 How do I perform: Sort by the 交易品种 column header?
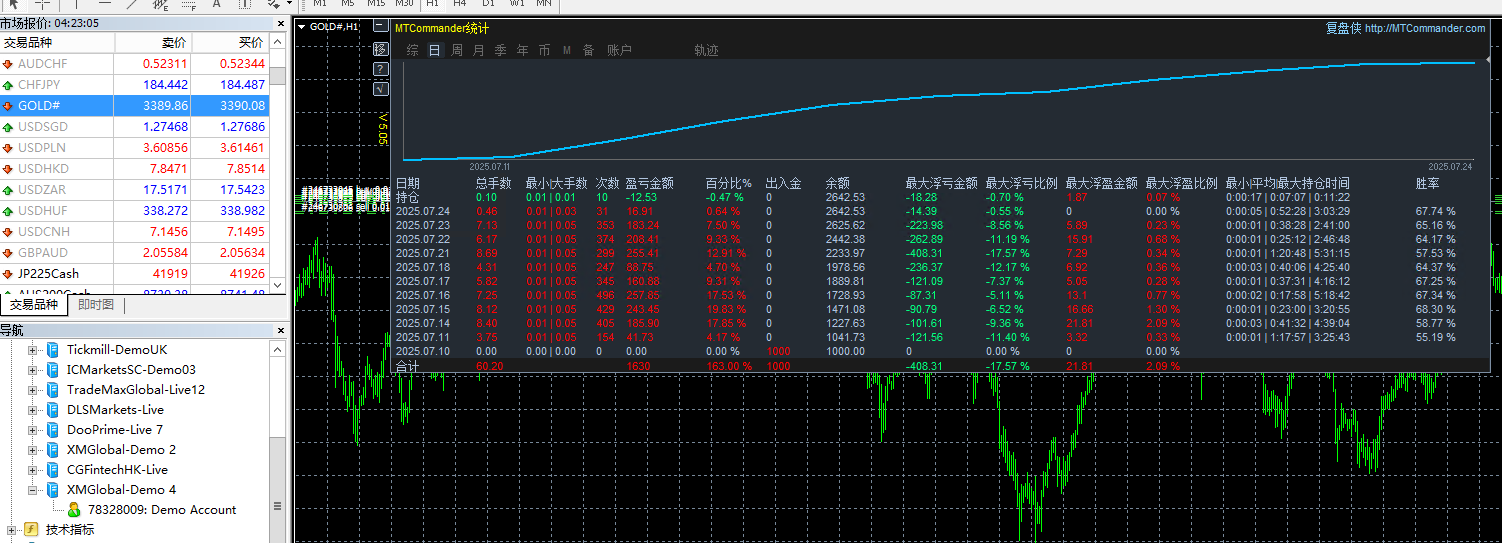(57, 43)
